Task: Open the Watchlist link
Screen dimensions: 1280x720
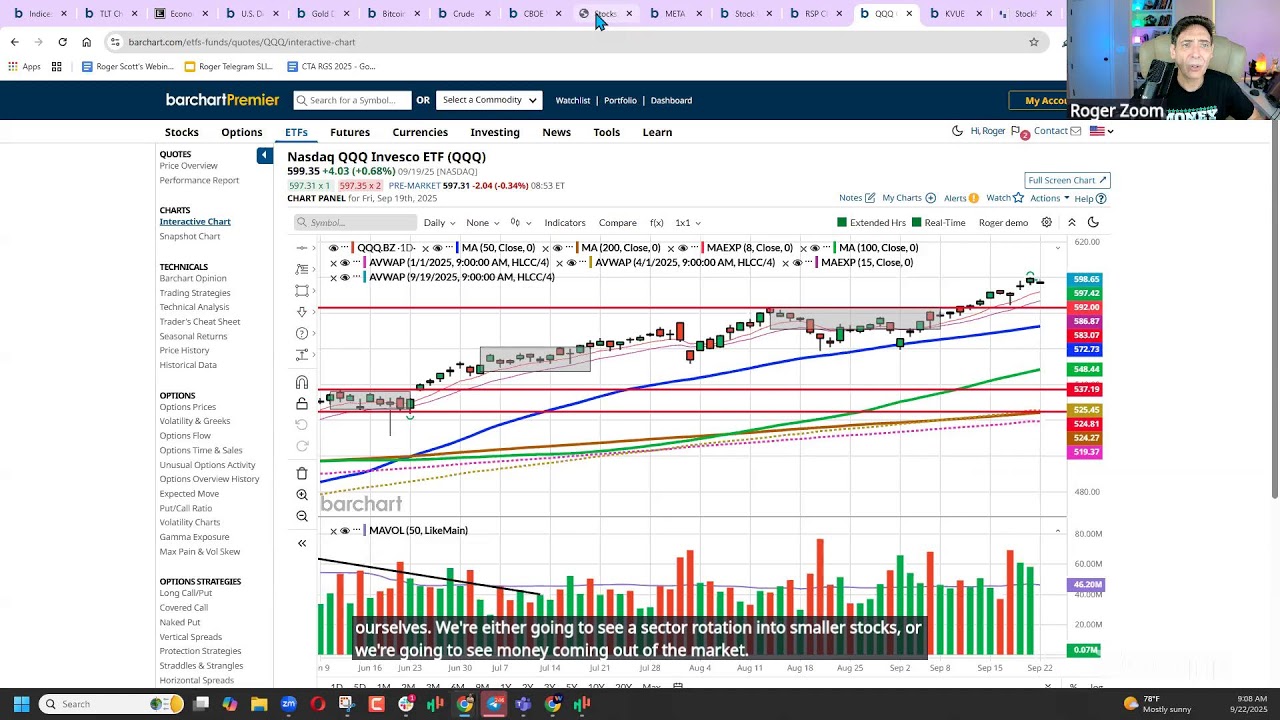Action: tap(573, 100)
